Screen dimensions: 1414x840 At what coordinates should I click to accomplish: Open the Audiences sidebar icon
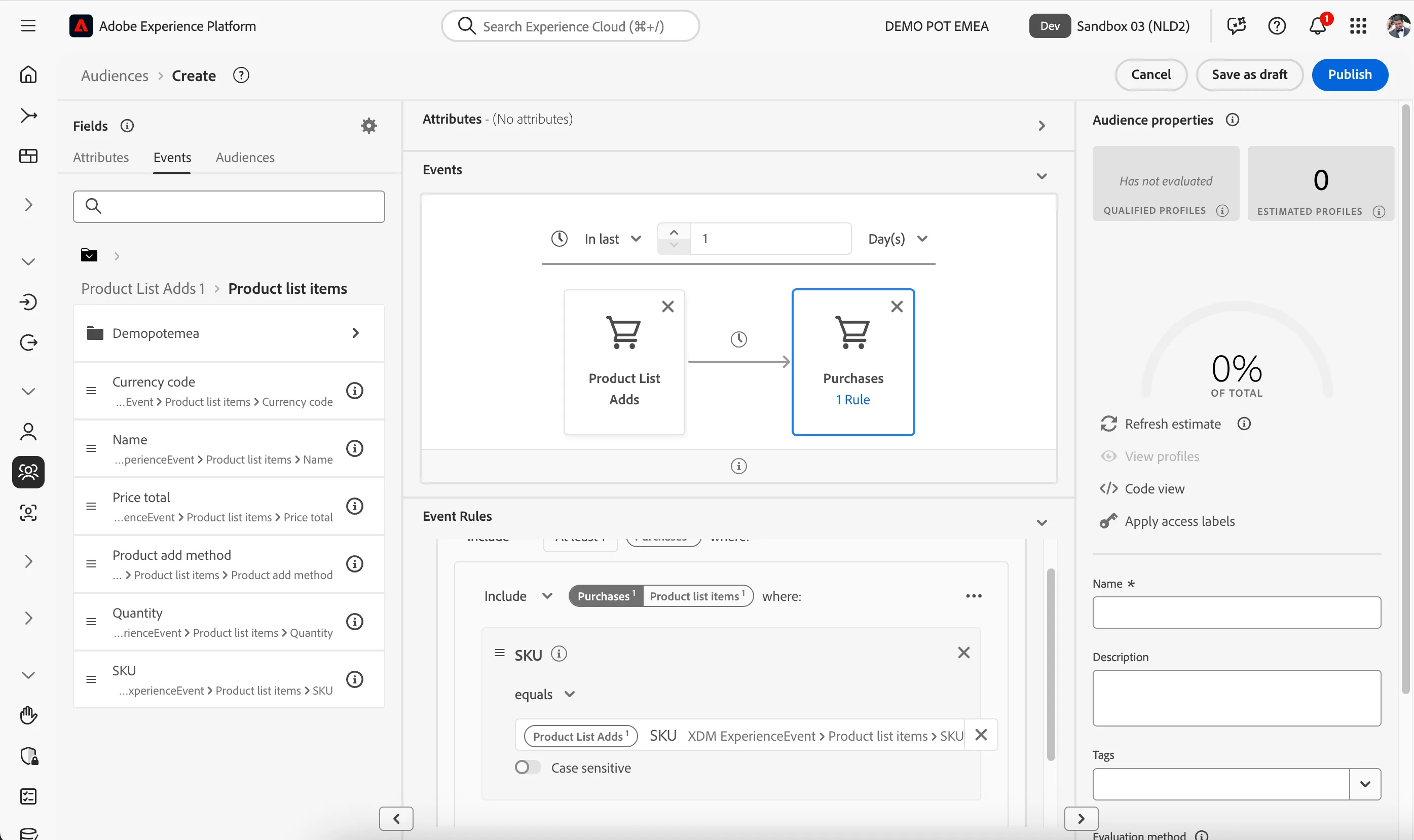28,472
